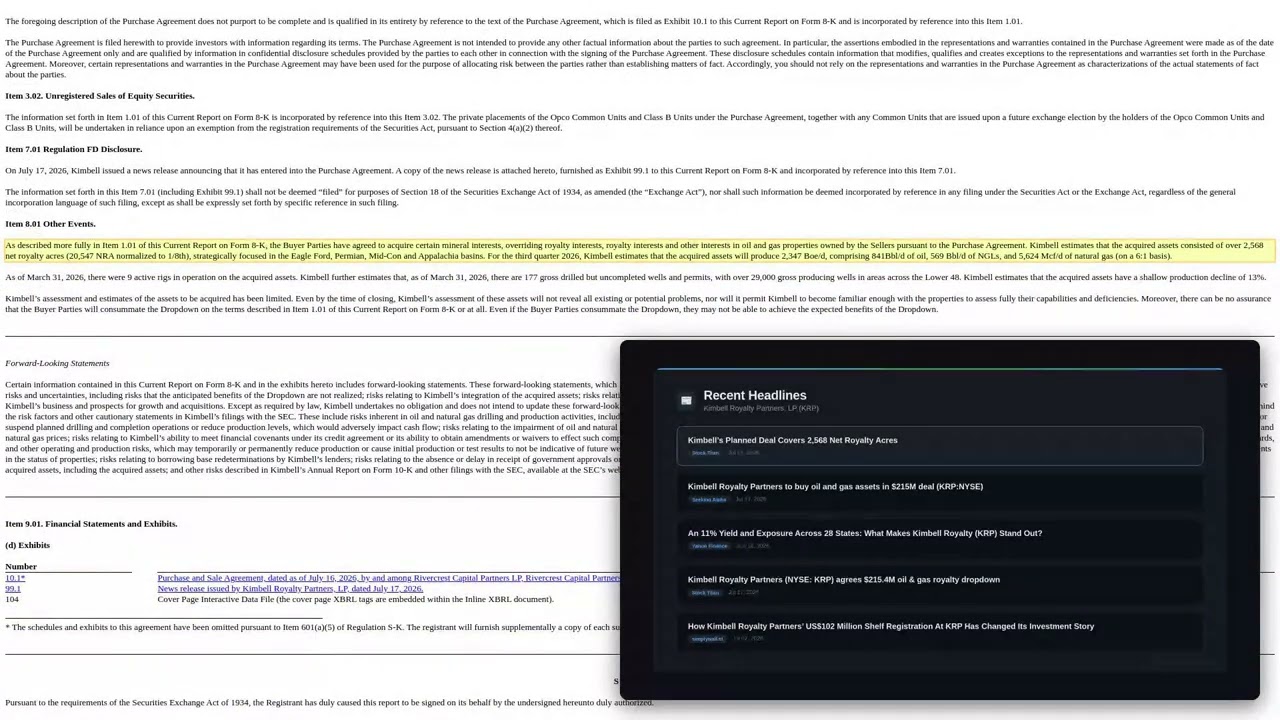Open 'News release issued by Kimbell Royalty Partners' link

pyautogui.click(x=290, y=589)
